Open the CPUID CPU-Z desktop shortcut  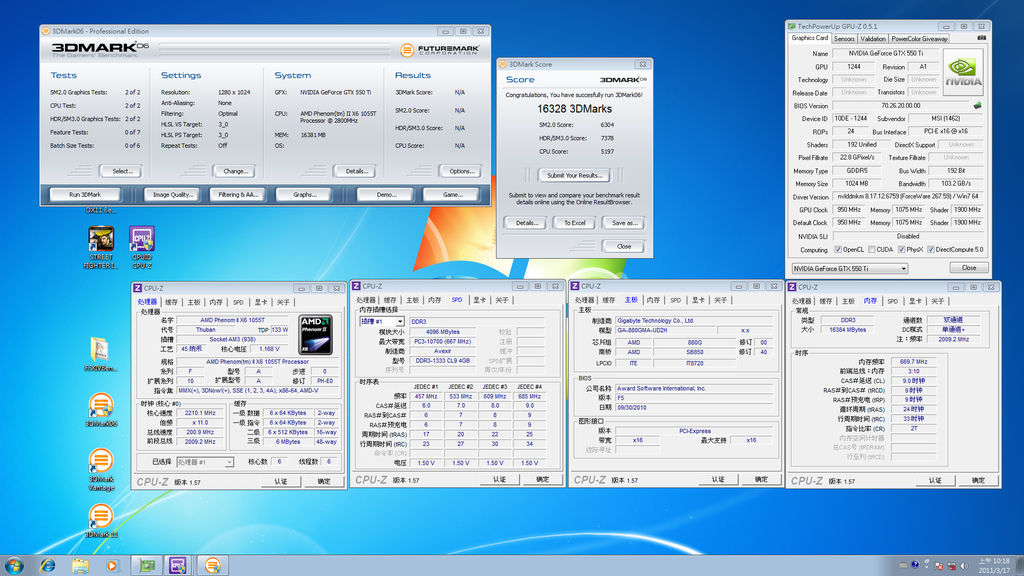[141, 240]
